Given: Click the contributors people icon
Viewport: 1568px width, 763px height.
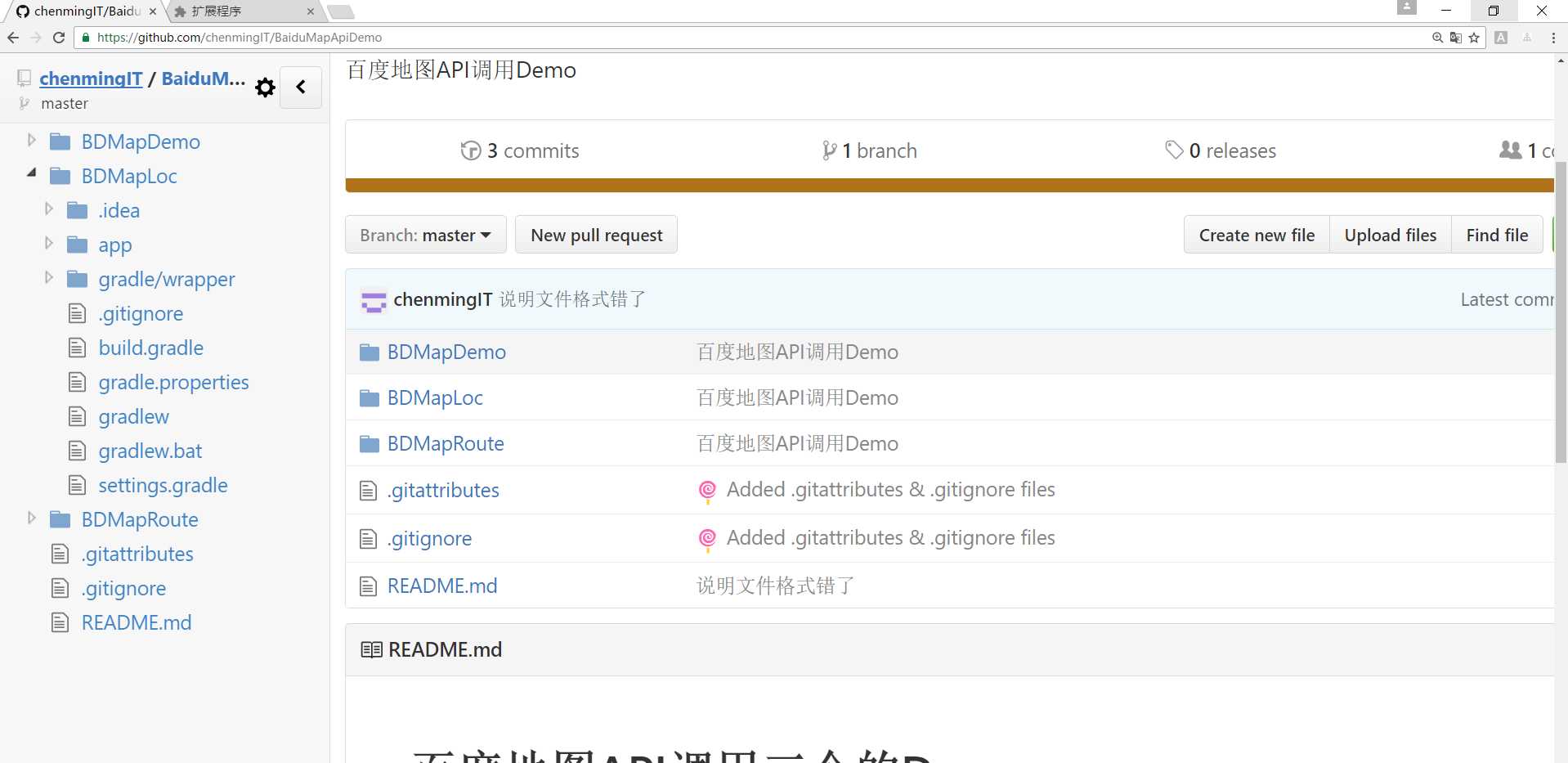Looking at the screenshot, I should [x=1510, y=150].
